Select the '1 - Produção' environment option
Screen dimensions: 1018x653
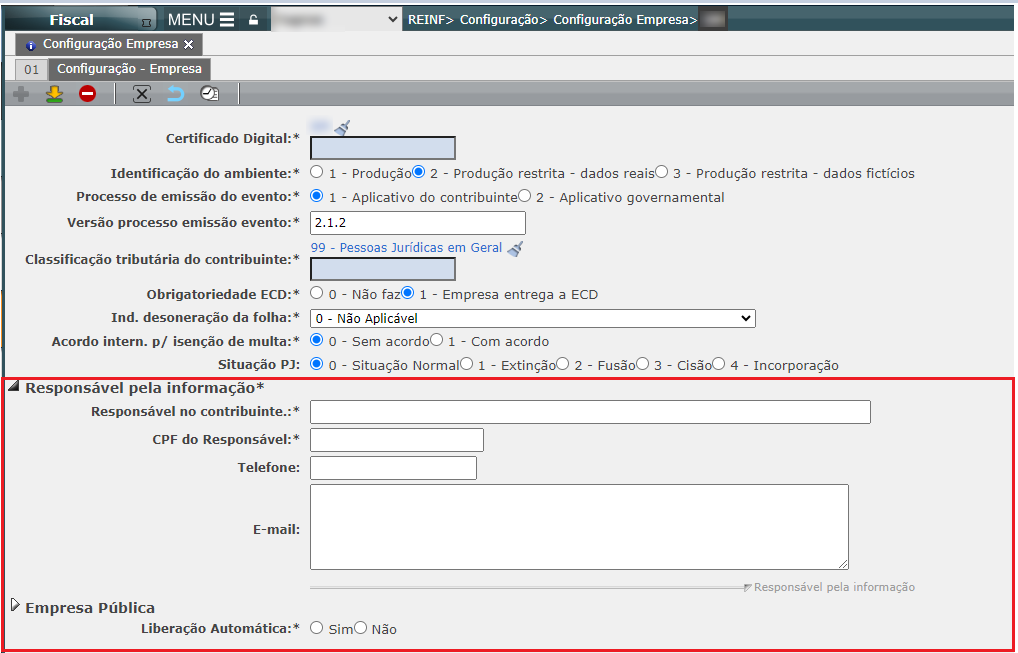pyautogui.click(x=317, y=172)
